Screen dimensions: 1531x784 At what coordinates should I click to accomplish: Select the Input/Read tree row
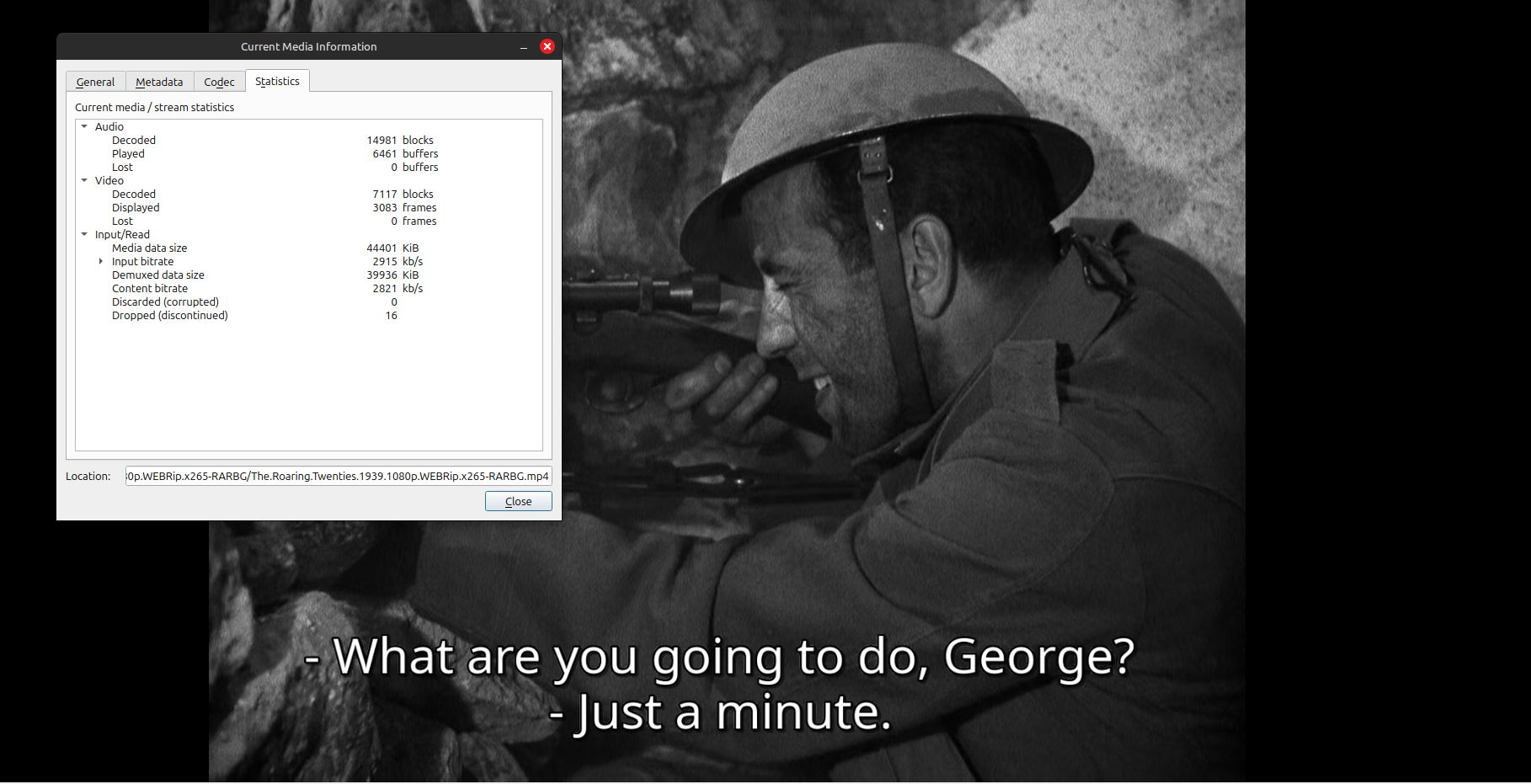(309, 234)
